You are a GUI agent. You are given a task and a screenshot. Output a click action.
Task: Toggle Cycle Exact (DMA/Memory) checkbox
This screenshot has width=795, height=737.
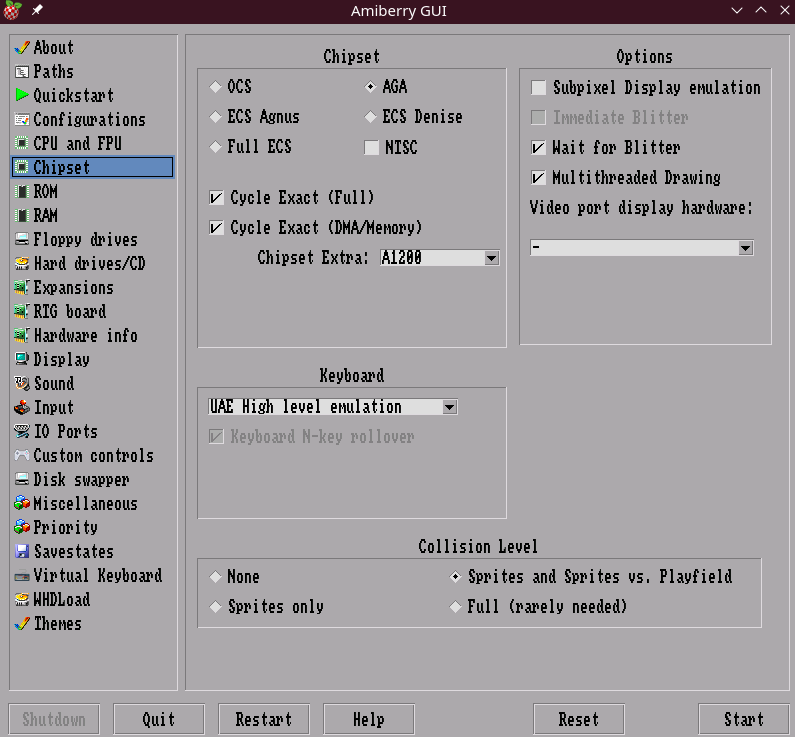[x=216, y=228]
